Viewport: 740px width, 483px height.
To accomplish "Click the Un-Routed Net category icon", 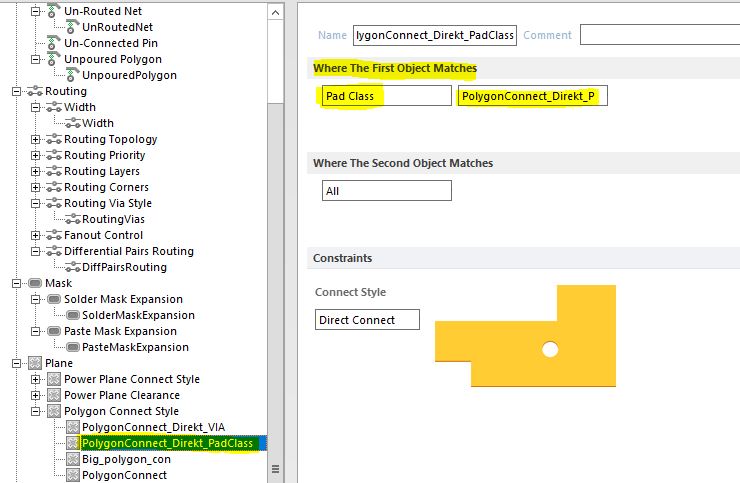I will coord(53,11).
